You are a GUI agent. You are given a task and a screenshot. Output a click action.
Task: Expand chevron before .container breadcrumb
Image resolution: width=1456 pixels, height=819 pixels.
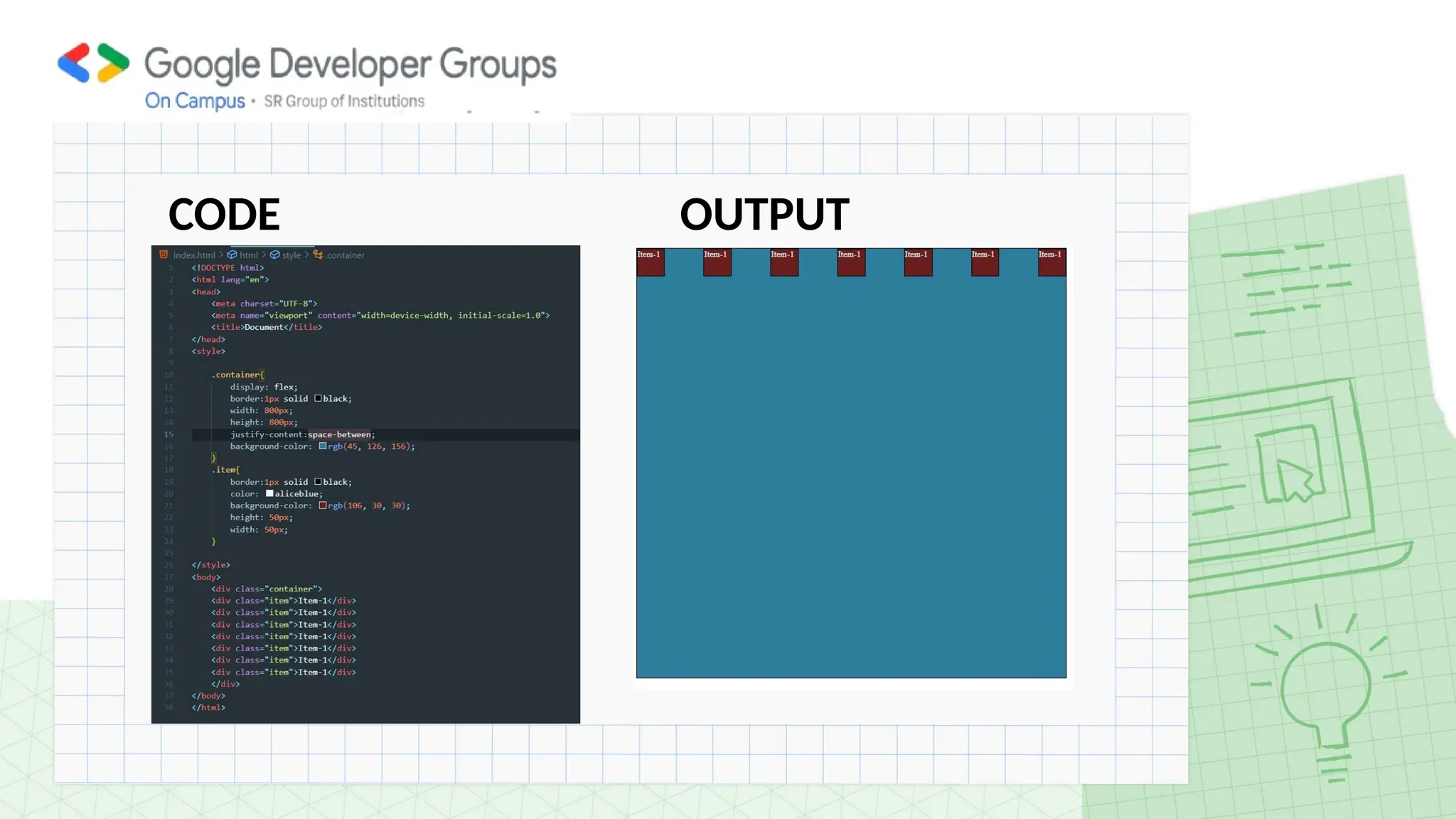pos(307,255)
